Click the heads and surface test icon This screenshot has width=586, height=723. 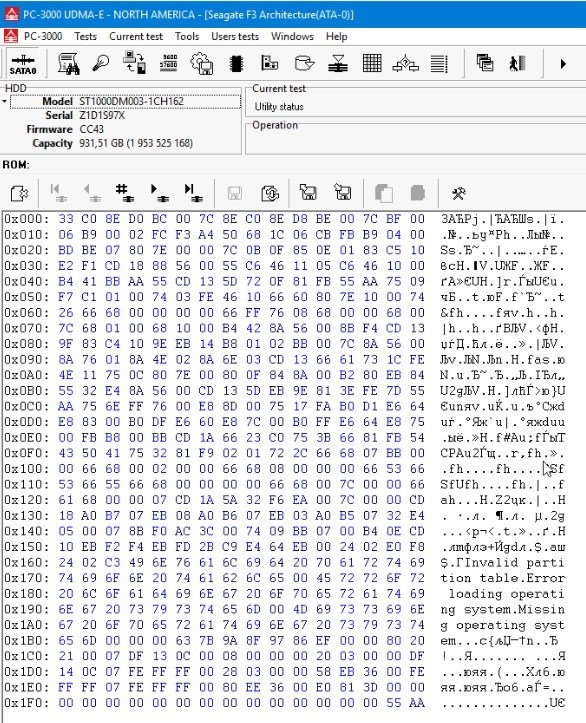[x=338, y=63]
